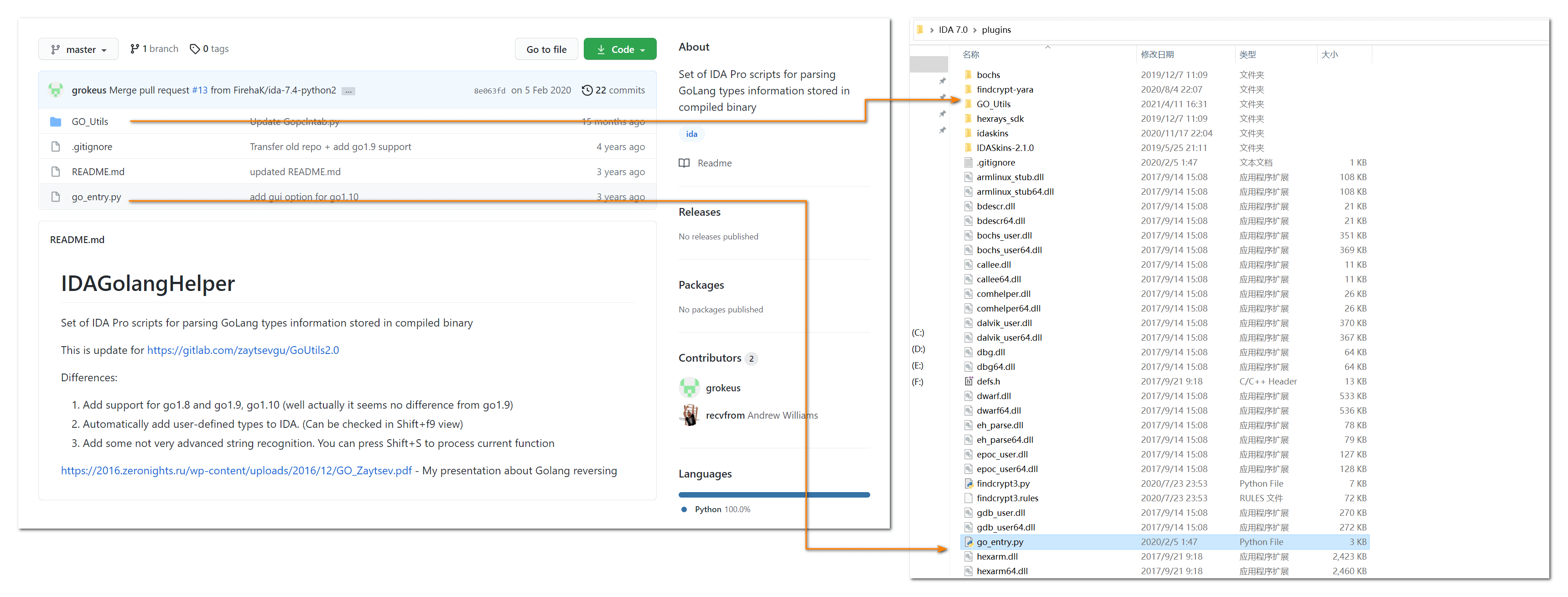Select the (C:) drive in sidebar
This screenshot has width=1568, height=597.
coord(918,333)
